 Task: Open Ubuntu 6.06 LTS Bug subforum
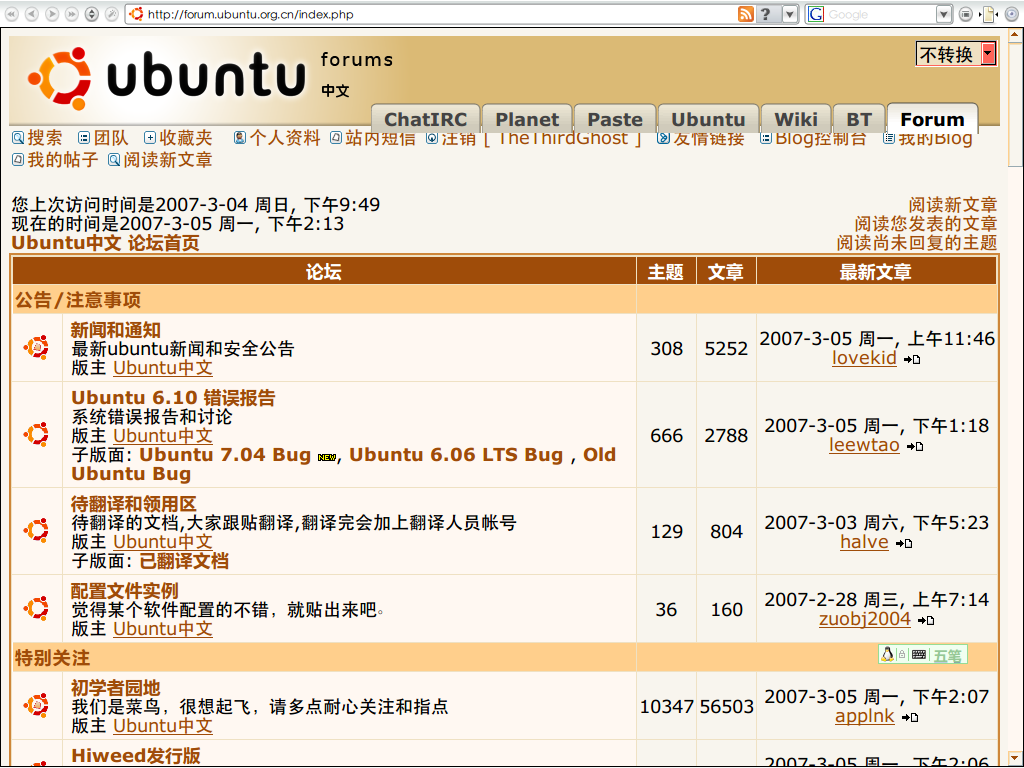pyautogui.click(x=456, y=455)
